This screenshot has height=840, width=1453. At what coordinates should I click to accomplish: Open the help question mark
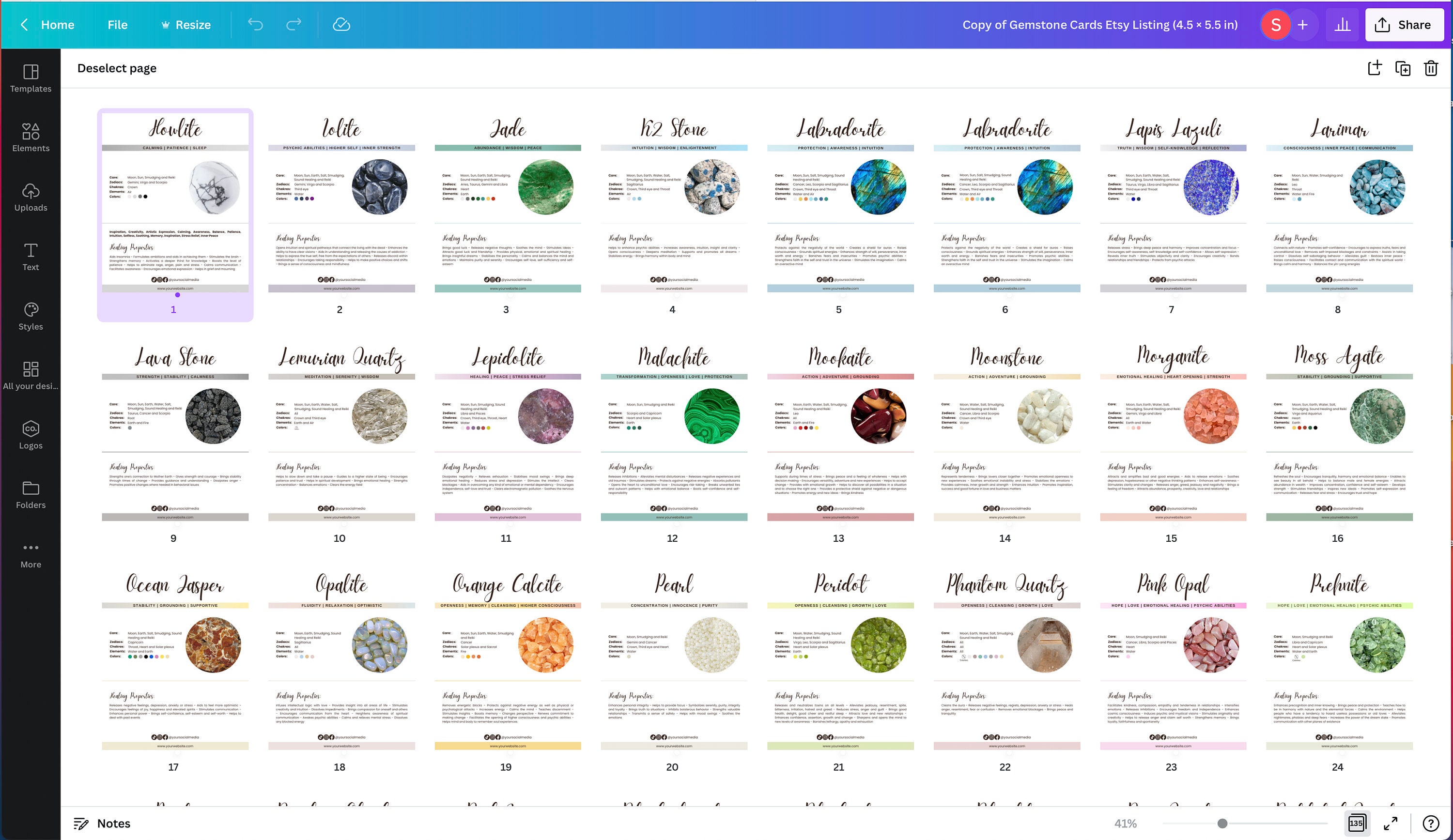click(x=1431, y=823)
